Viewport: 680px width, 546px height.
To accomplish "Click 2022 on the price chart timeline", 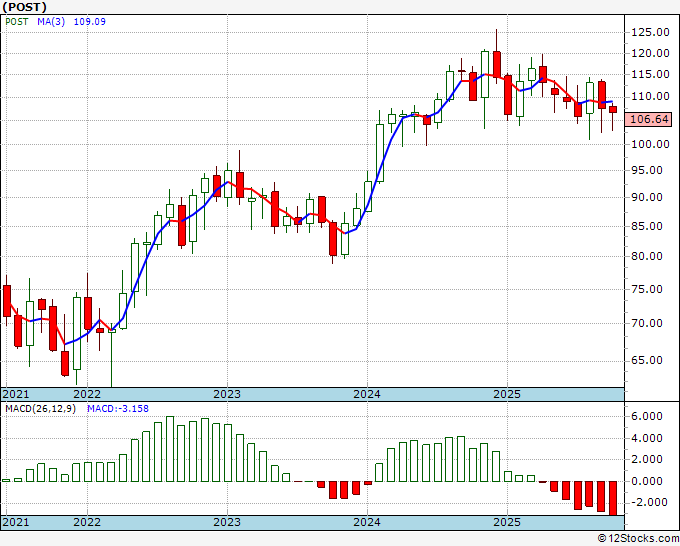I will click(x=87, y=394).
